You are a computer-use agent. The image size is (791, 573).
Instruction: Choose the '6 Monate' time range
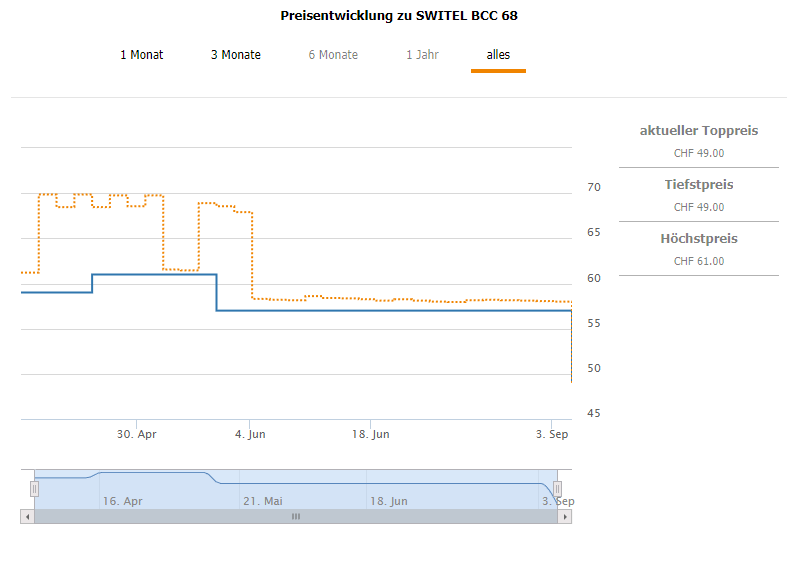333,55
